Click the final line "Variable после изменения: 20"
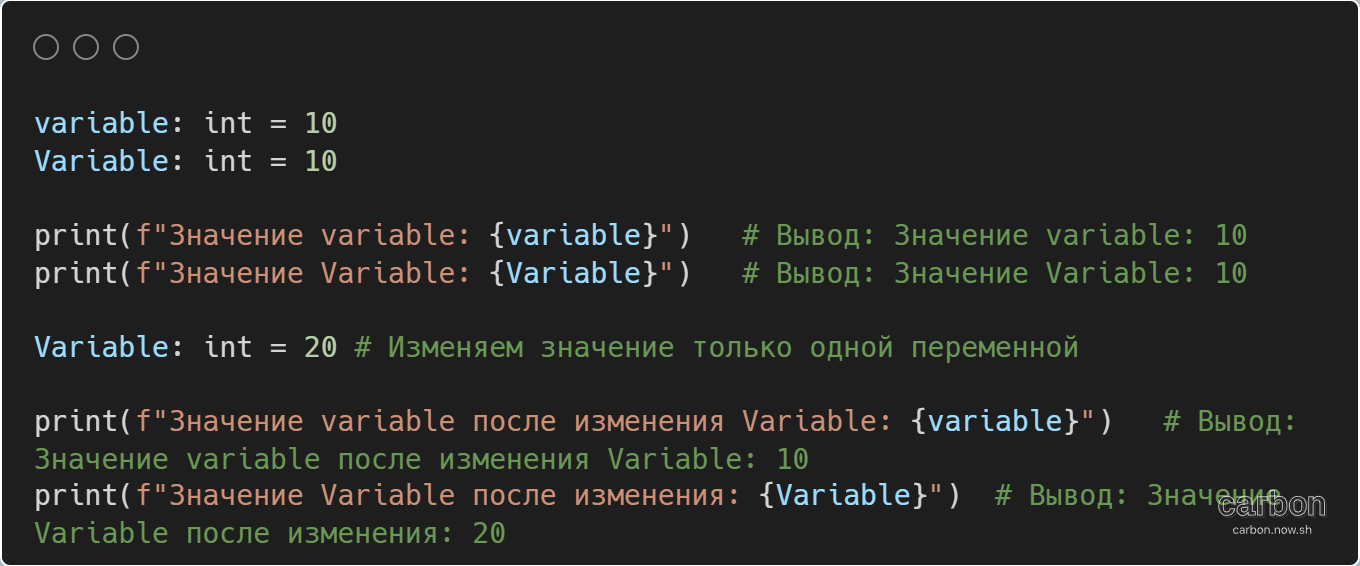Viewport: 1360px width, 566px height. pyautogui.click(x=270, y=533)
